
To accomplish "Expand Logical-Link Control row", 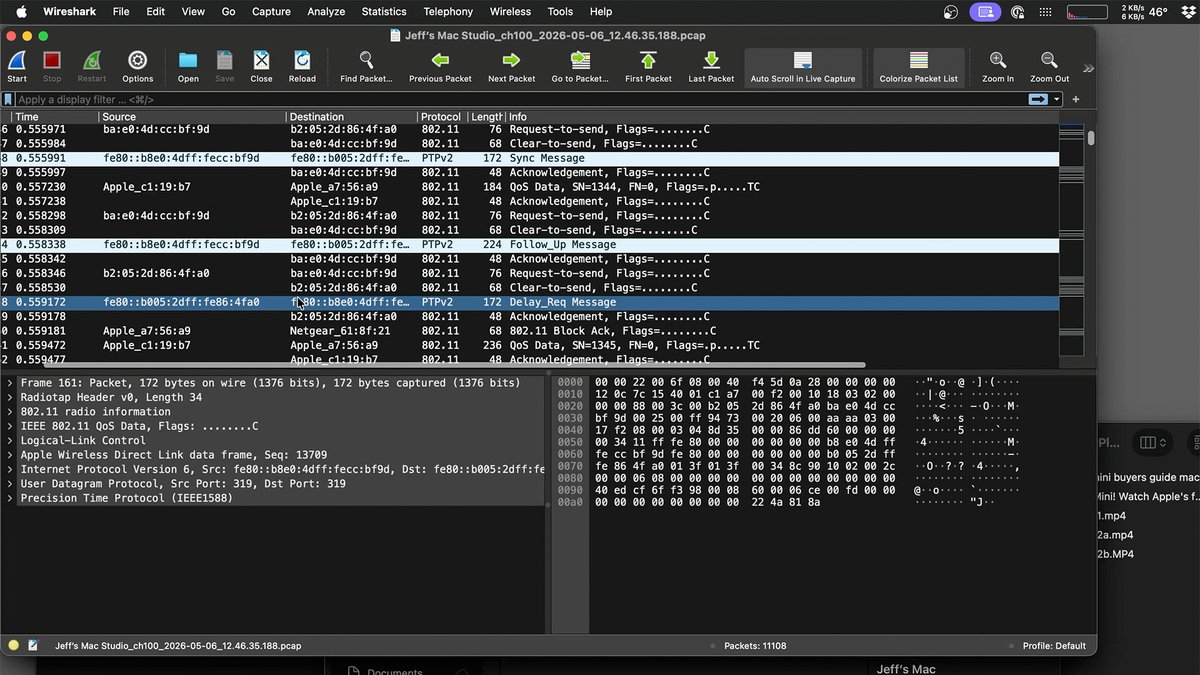I will pos(9,440).
